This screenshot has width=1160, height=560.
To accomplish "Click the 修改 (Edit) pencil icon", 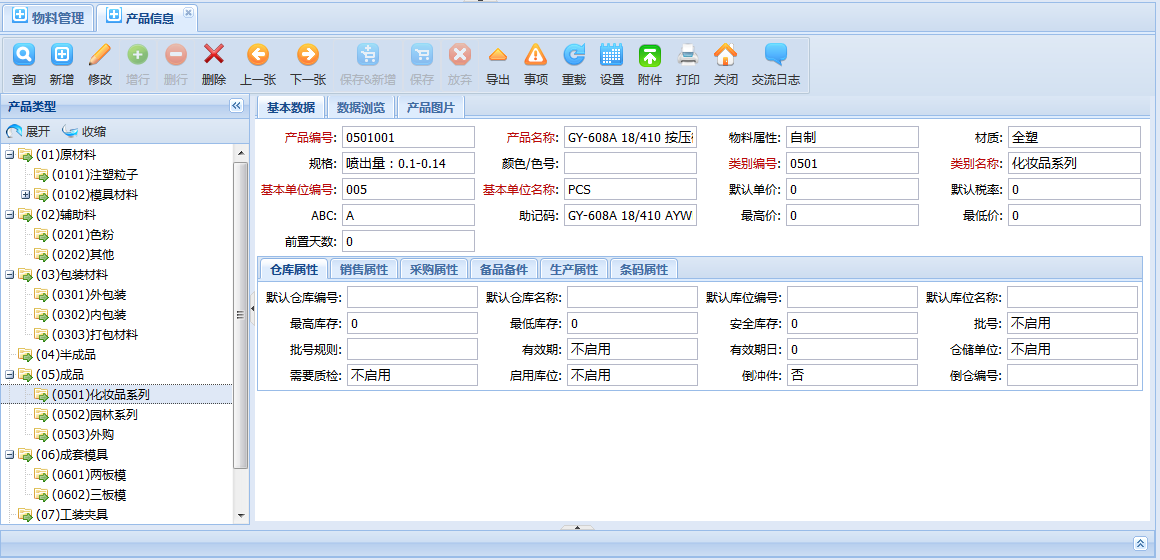I will pos(100,56).
